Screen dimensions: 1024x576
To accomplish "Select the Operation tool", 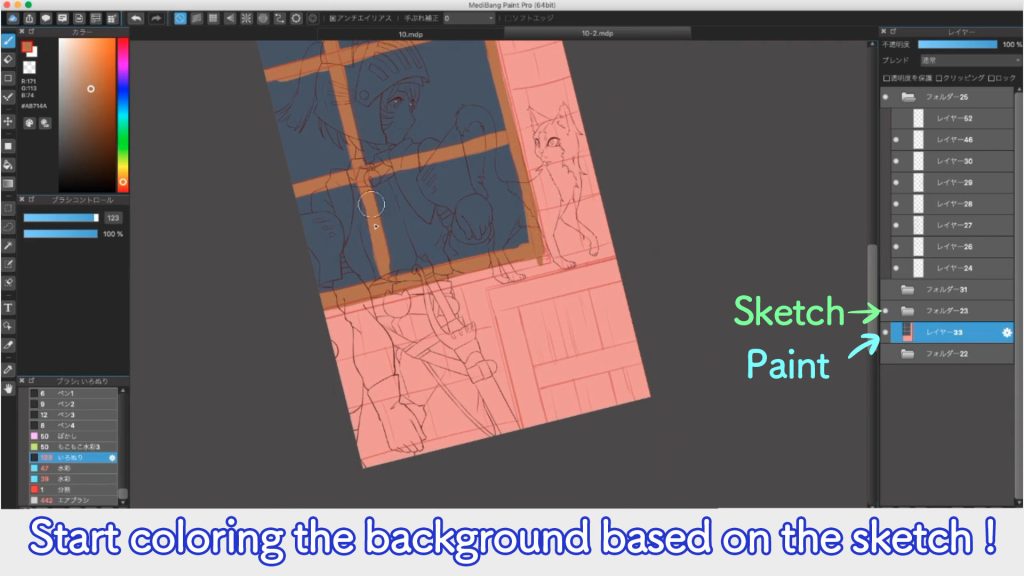I will pyautogui.click(x=8, y=326).
